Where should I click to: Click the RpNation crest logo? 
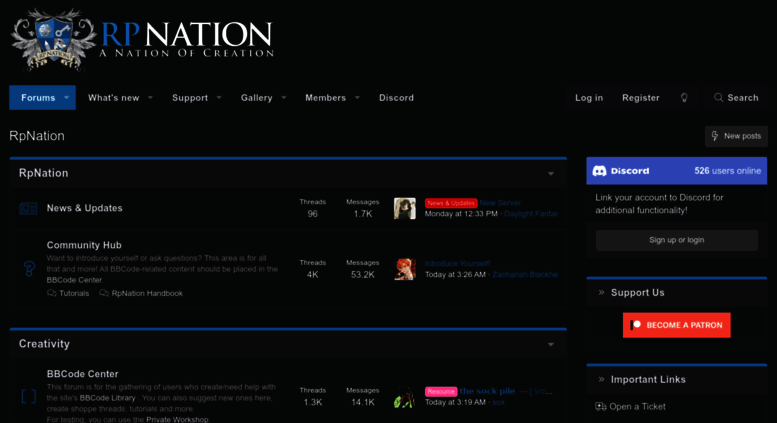54,40
